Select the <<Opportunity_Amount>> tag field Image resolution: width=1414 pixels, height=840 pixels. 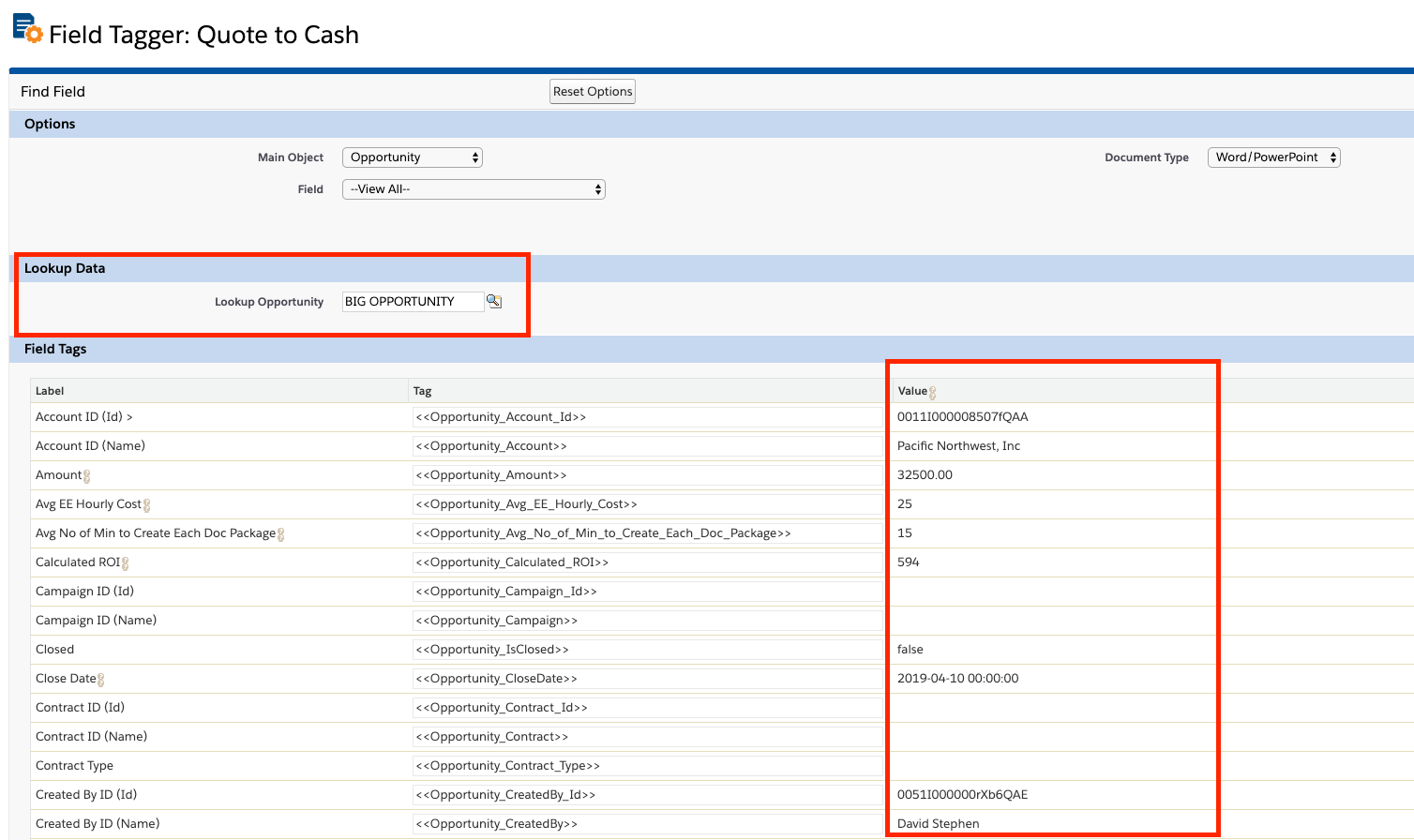(648, 475)
